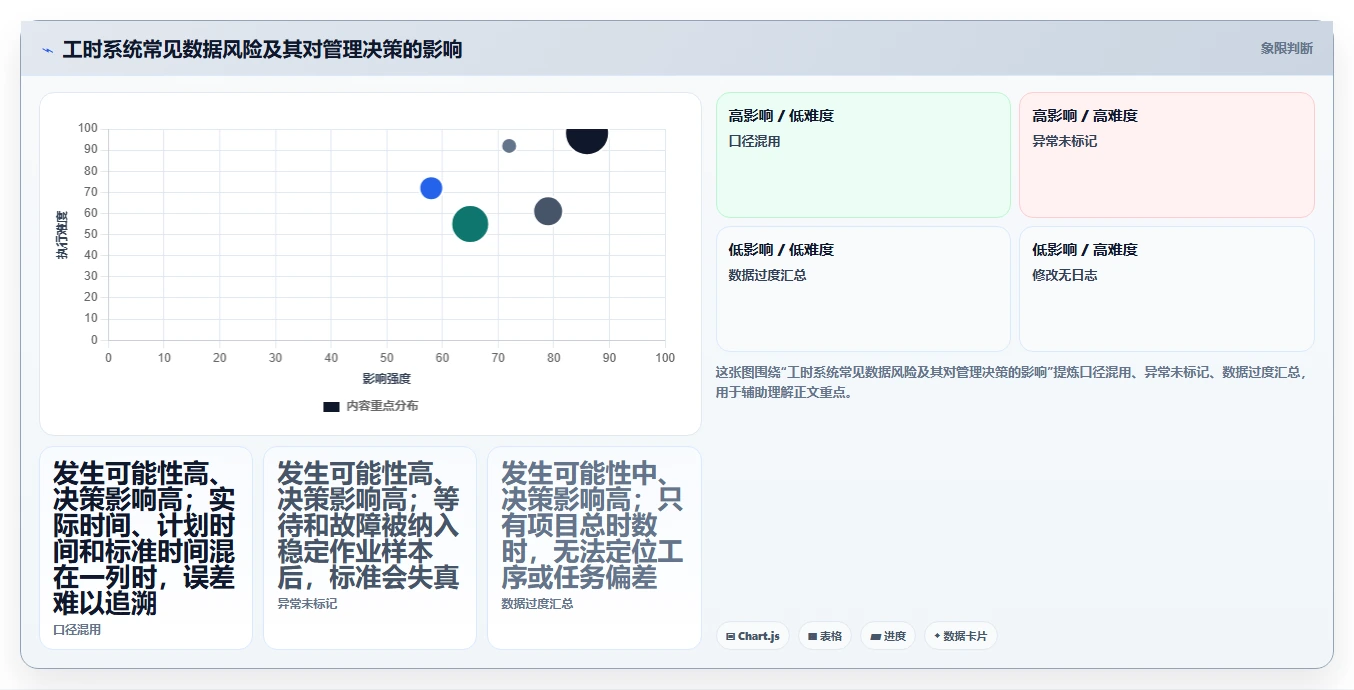Click the 数据过度汇总 label under third data card

pyautogui.click(x=537, y=604)
